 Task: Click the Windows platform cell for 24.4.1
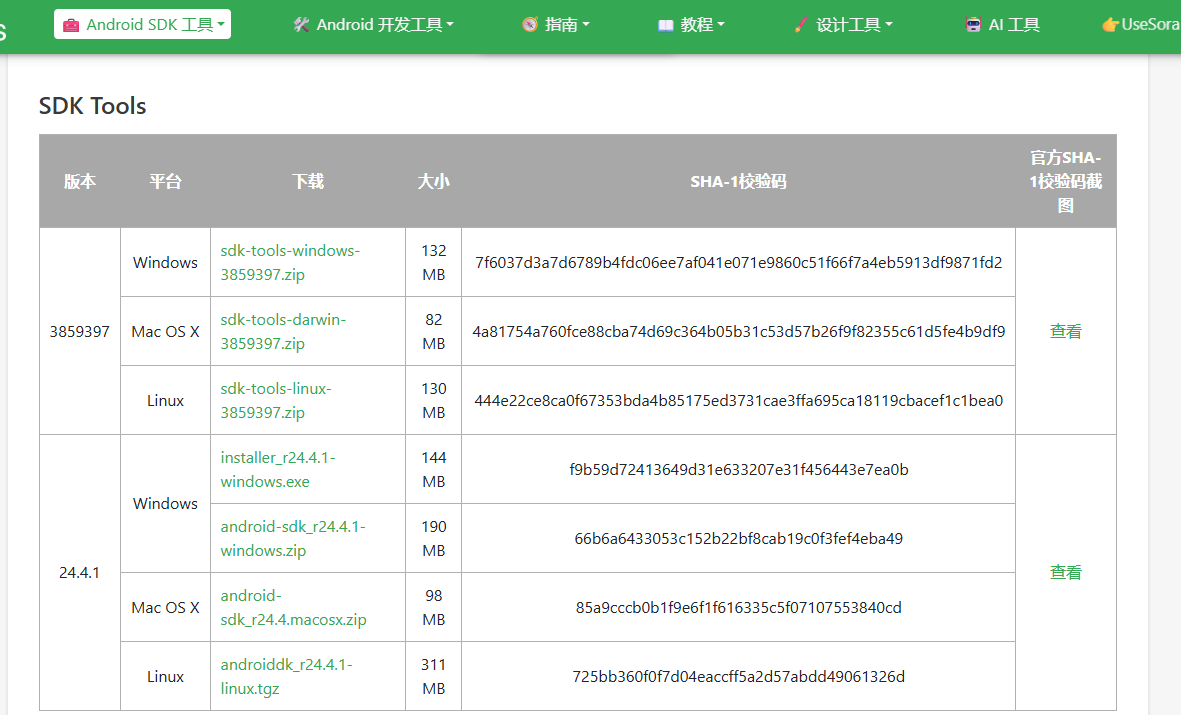[165, 503]
